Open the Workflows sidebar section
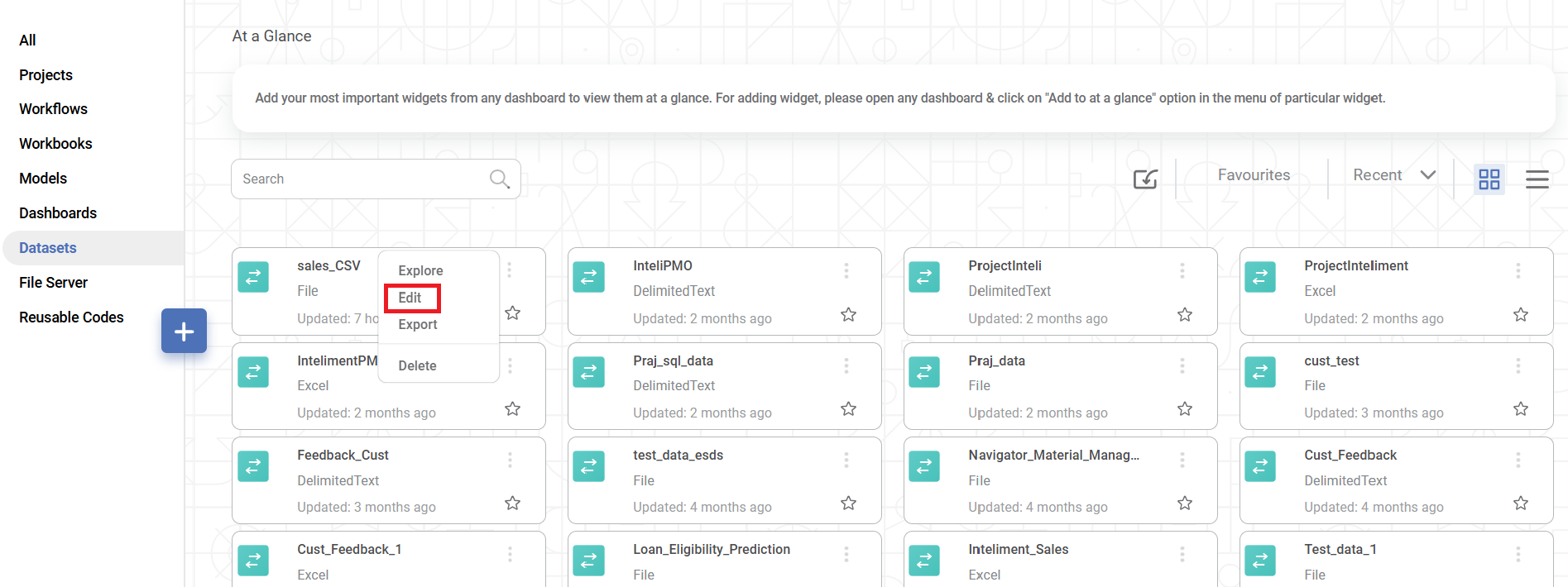This screenshot has height=587, width=1568. [53, 109]
